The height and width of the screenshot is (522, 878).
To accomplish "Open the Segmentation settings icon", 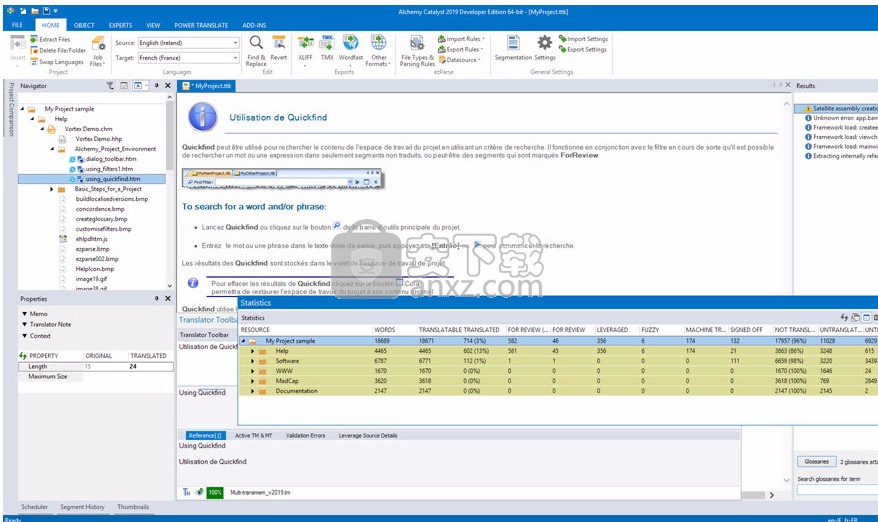I will (x=513, y=48).
